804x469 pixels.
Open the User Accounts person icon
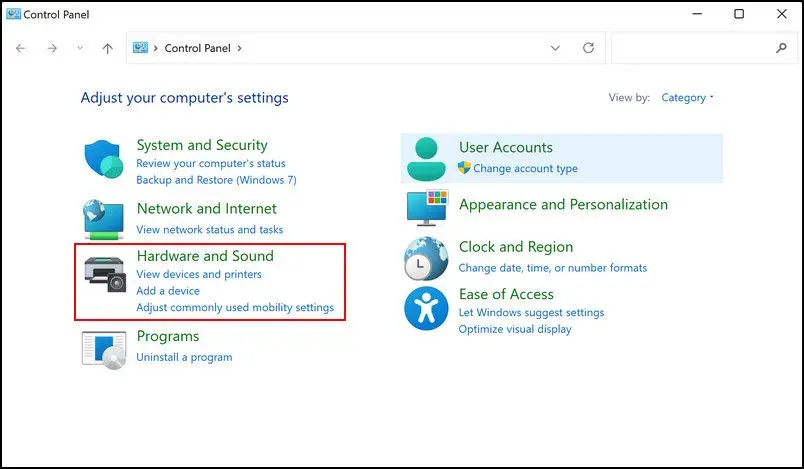tap(426, 159)
